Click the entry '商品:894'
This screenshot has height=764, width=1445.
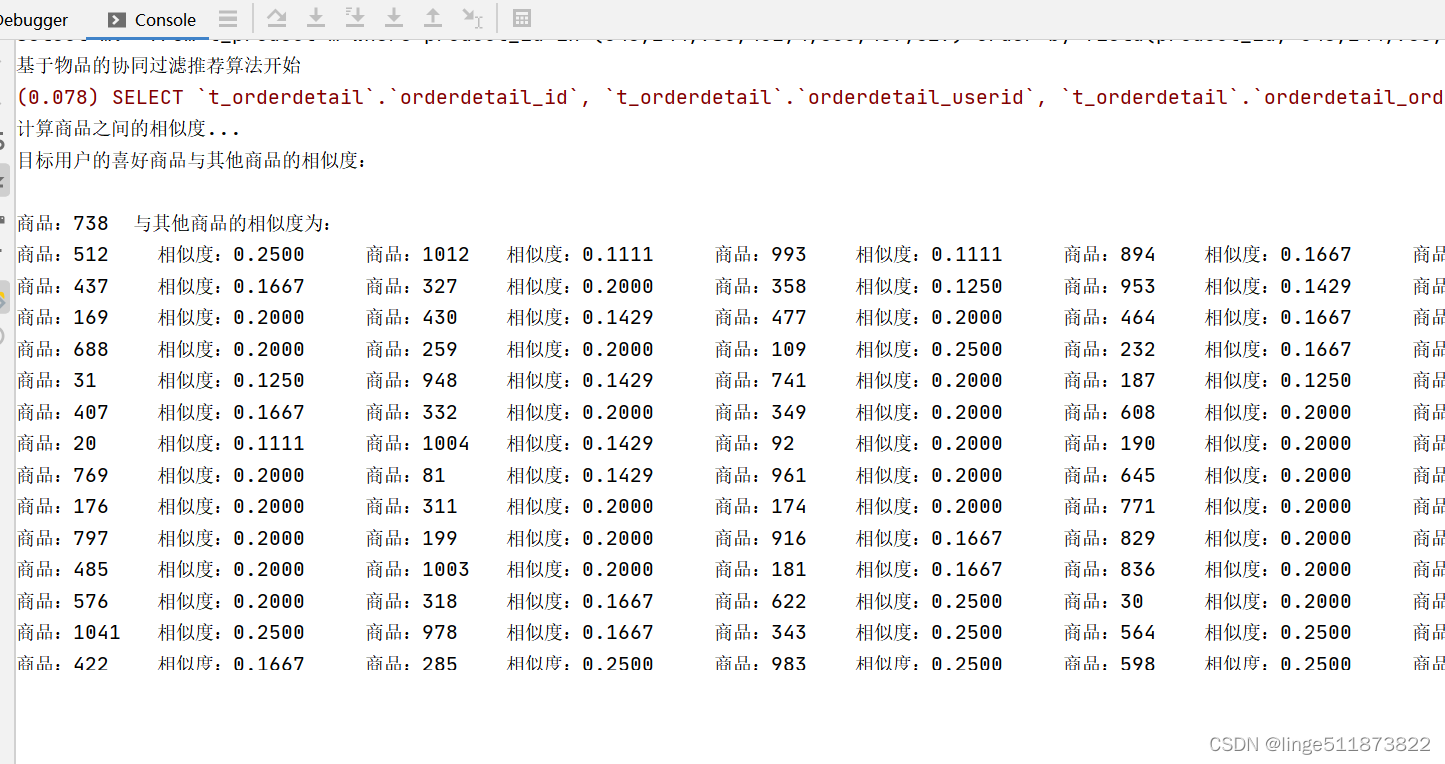pos(1110,254)
